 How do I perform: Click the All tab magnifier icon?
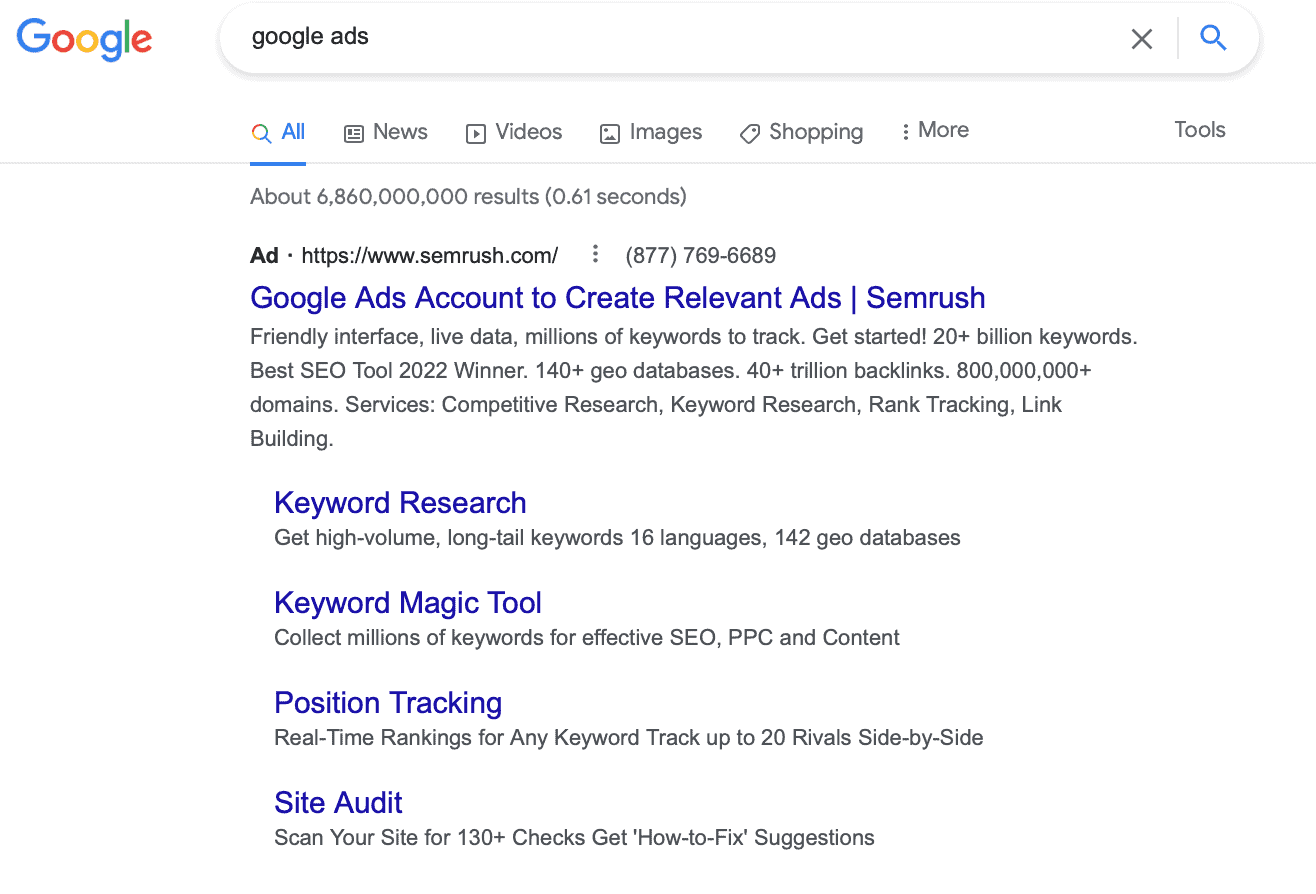click(x=261, y=133)
